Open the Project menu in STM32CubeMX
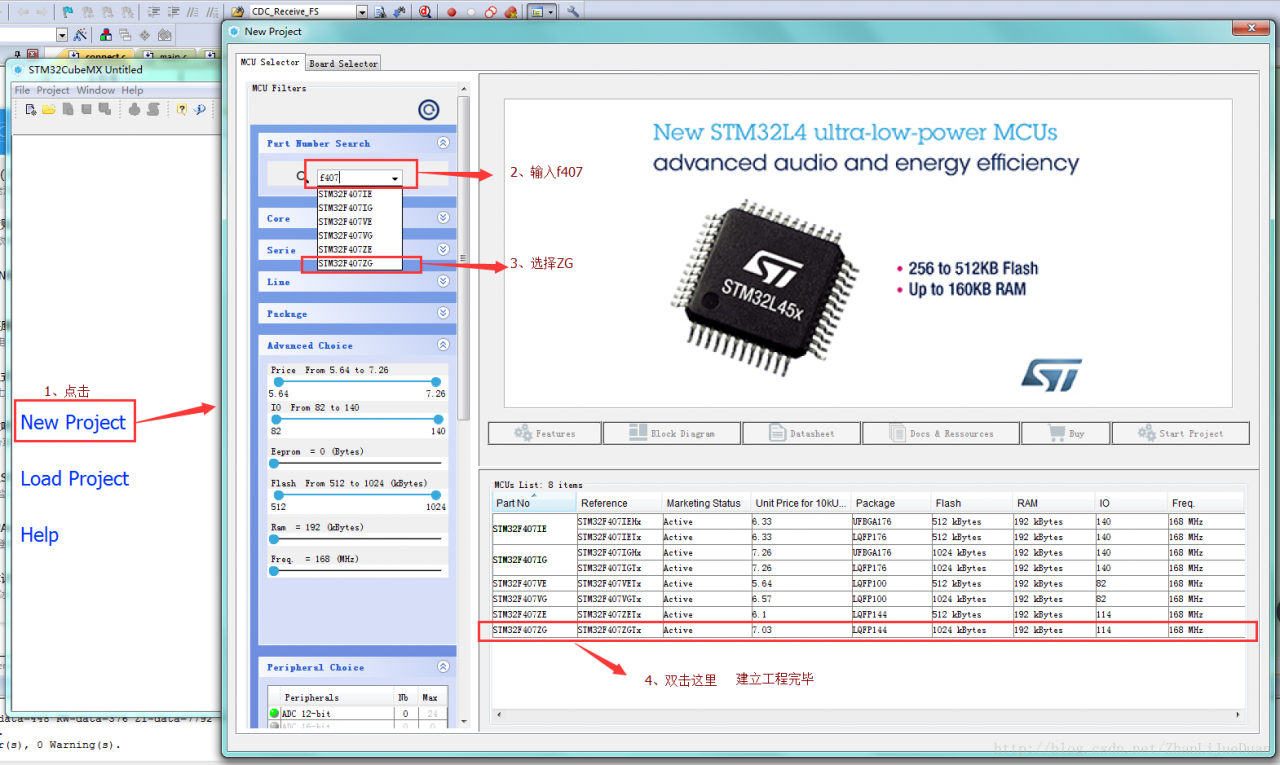This screenshot has height=765, width=1280. pos(53,90)
